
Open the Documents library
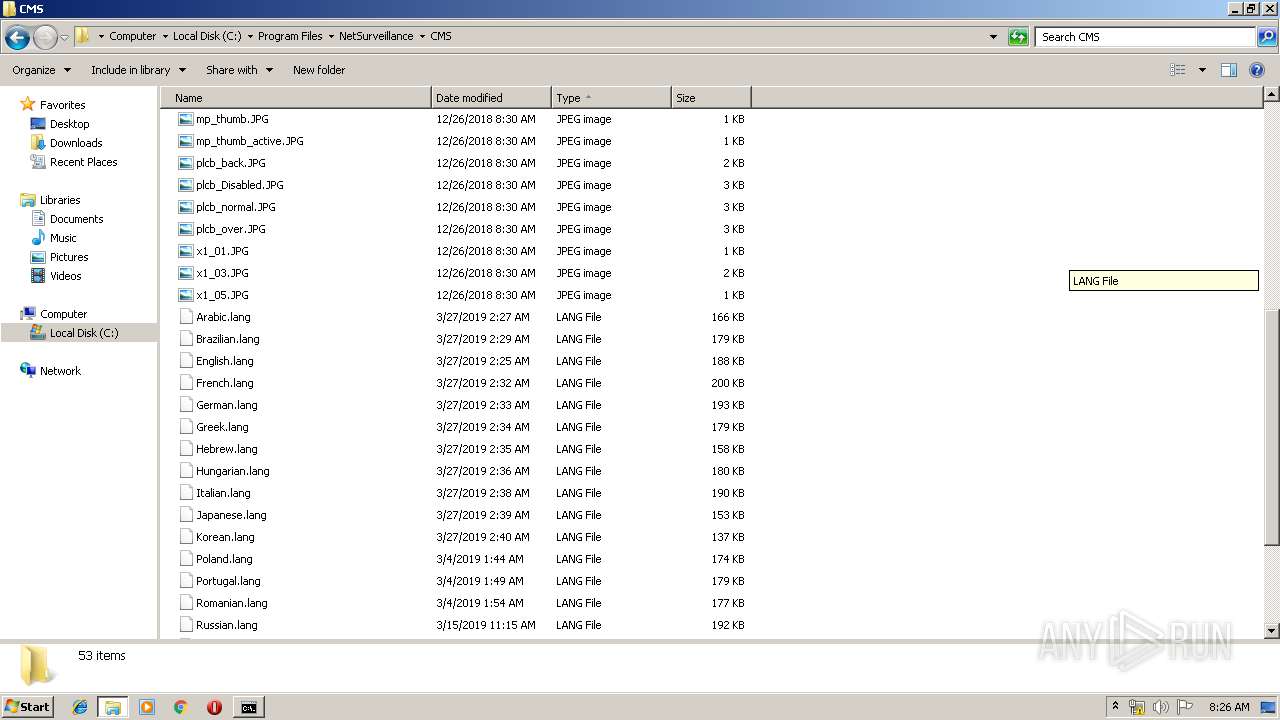(x=76, y=219)
